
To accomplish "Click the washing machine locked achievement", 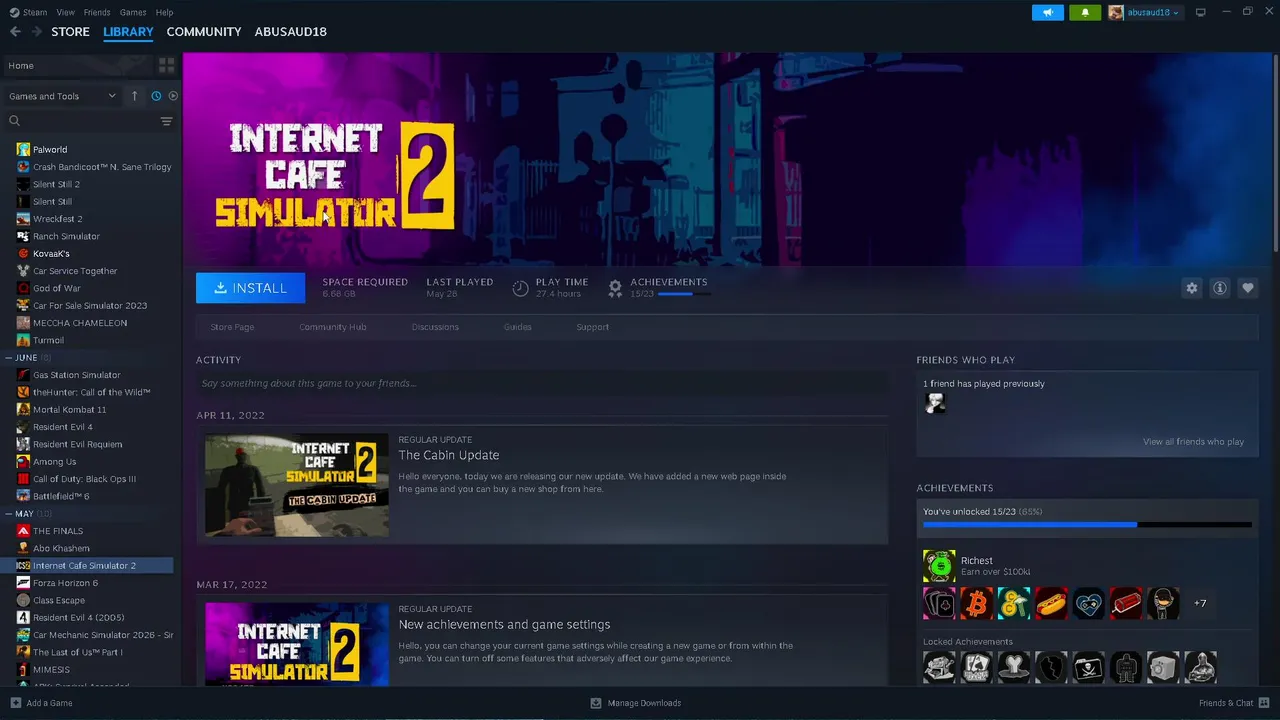I will point(1163,667).
